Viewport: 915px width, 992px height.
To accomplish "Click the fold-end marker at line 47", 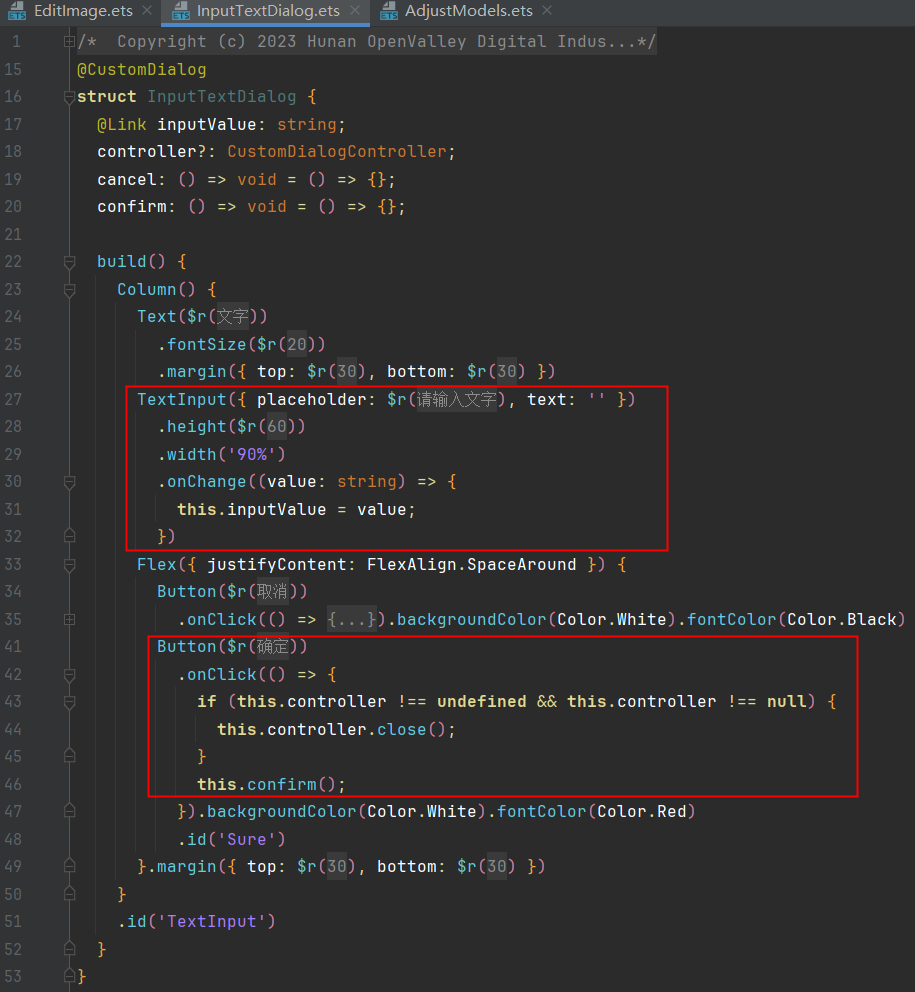I will coord(70,811).
